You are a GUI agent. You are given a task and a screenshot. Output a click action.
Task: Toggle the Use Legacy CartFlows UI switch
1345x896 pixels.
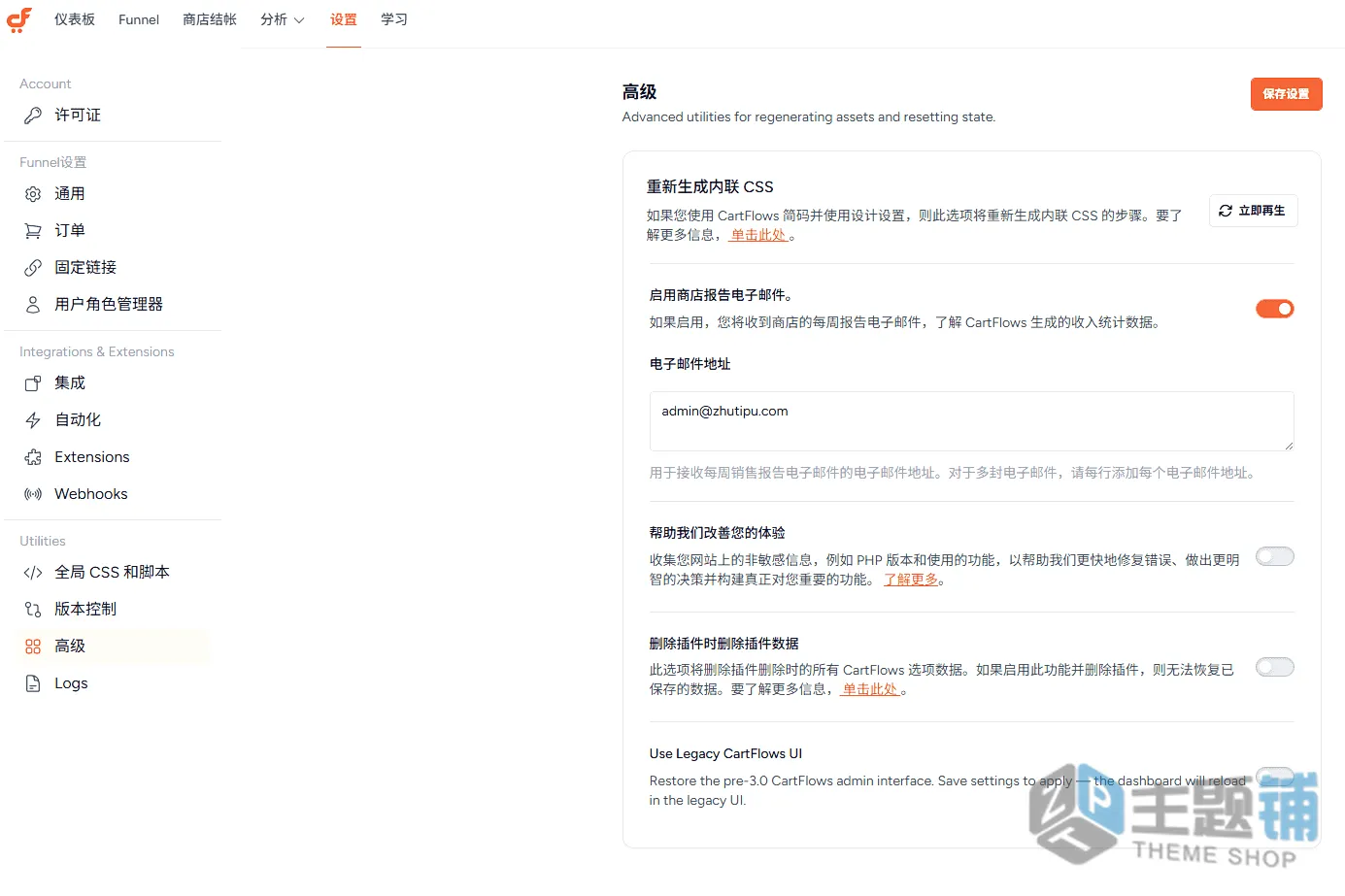(1275, 777)
